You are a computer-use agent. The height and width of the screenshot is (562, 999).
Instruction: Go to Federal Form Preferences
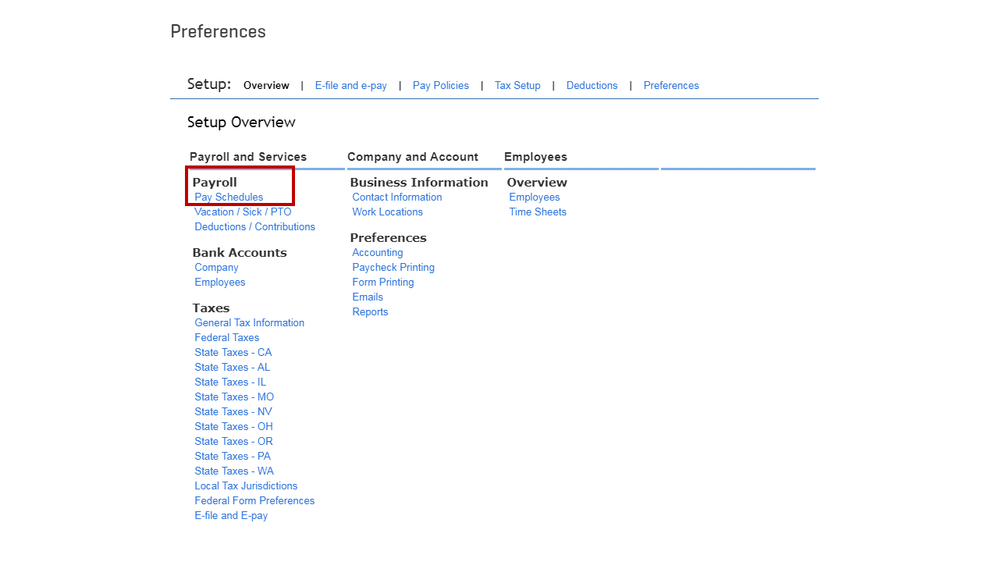point(254,501)
